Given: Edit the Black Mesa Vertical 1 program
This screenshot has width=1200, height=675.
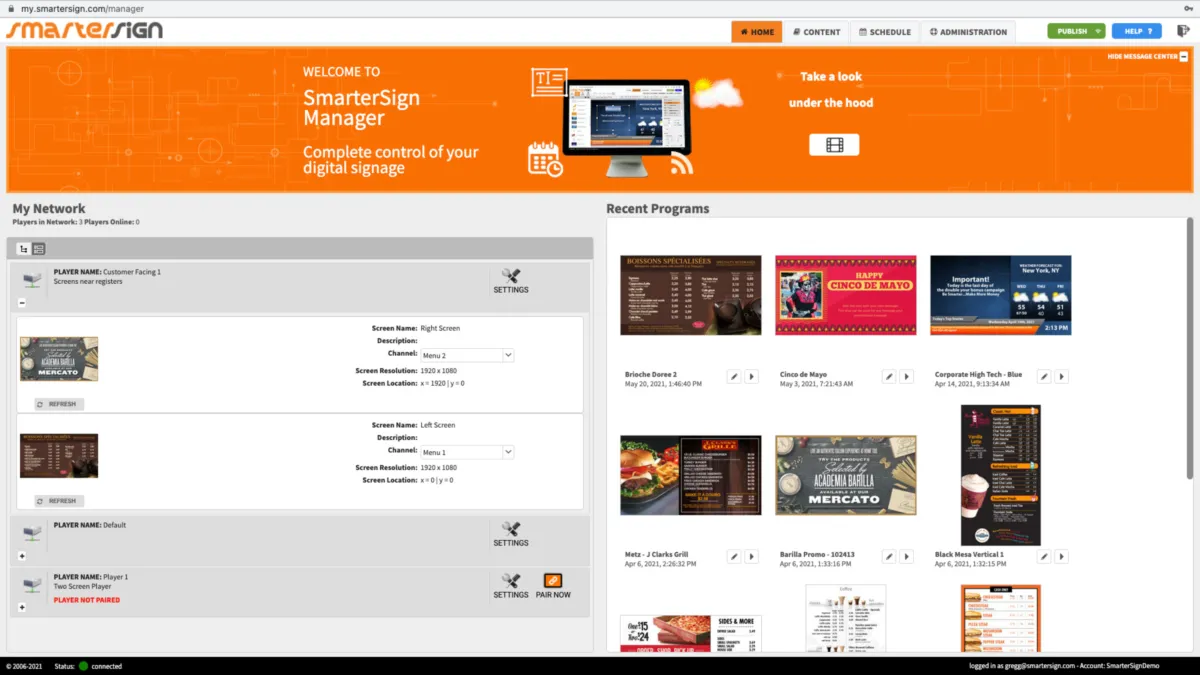Looking at the screenshot, I should [1044, 556].
